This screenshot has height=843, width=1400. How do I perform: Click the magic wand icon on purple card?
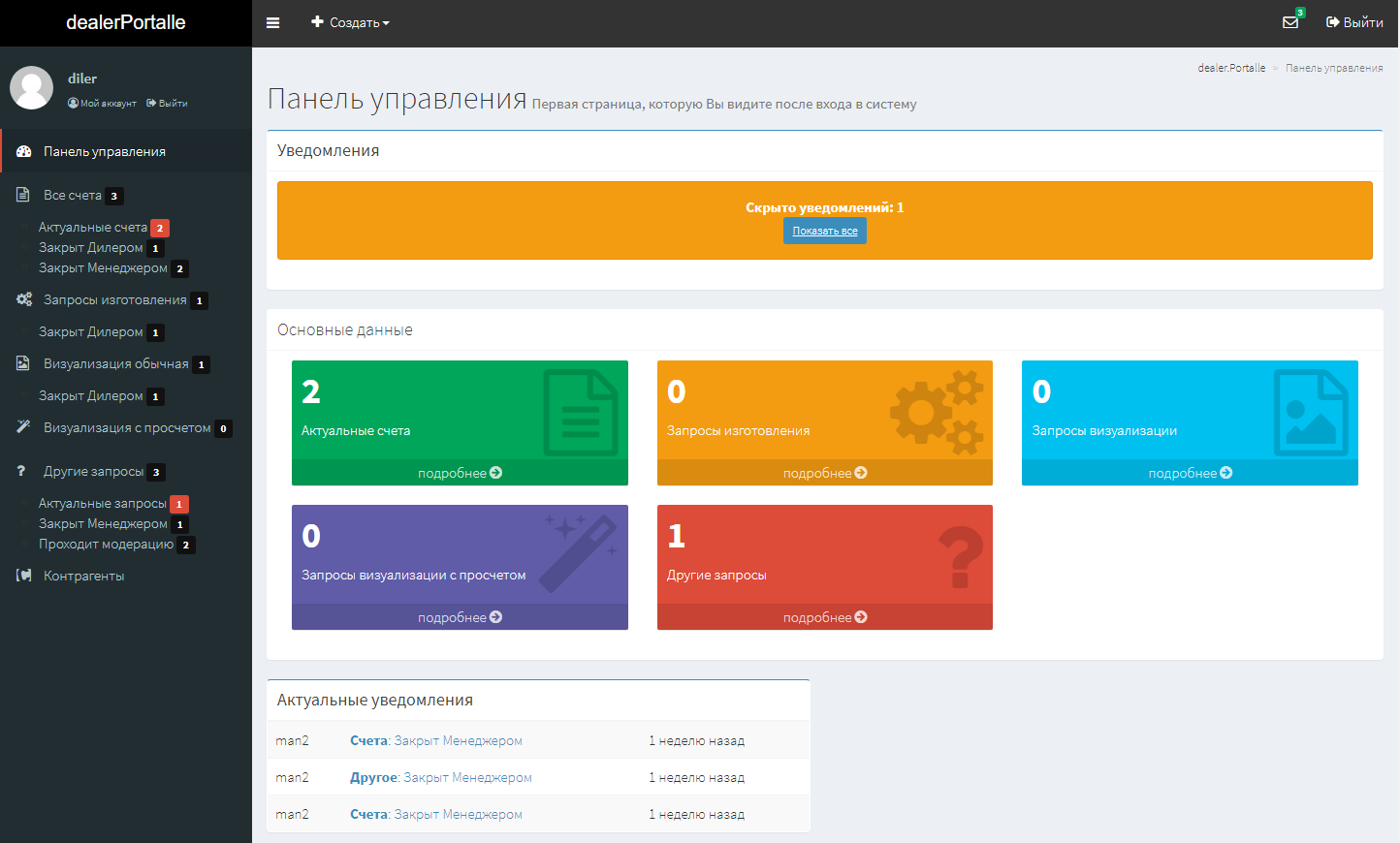(579, 553)
